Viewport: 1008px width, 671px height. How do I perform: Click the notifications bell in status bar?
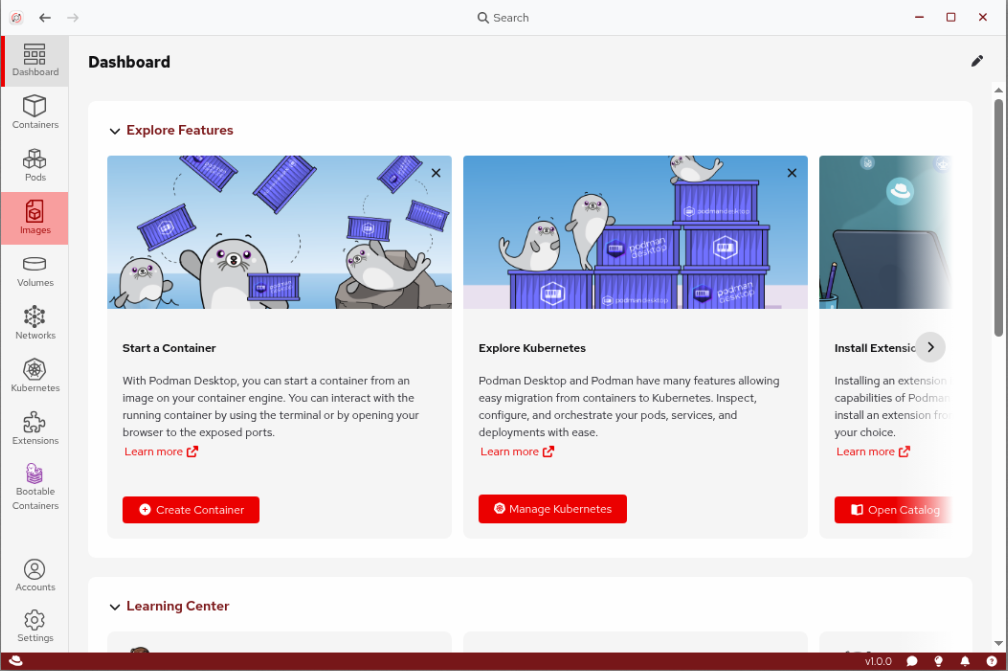[x=965, y=661]
